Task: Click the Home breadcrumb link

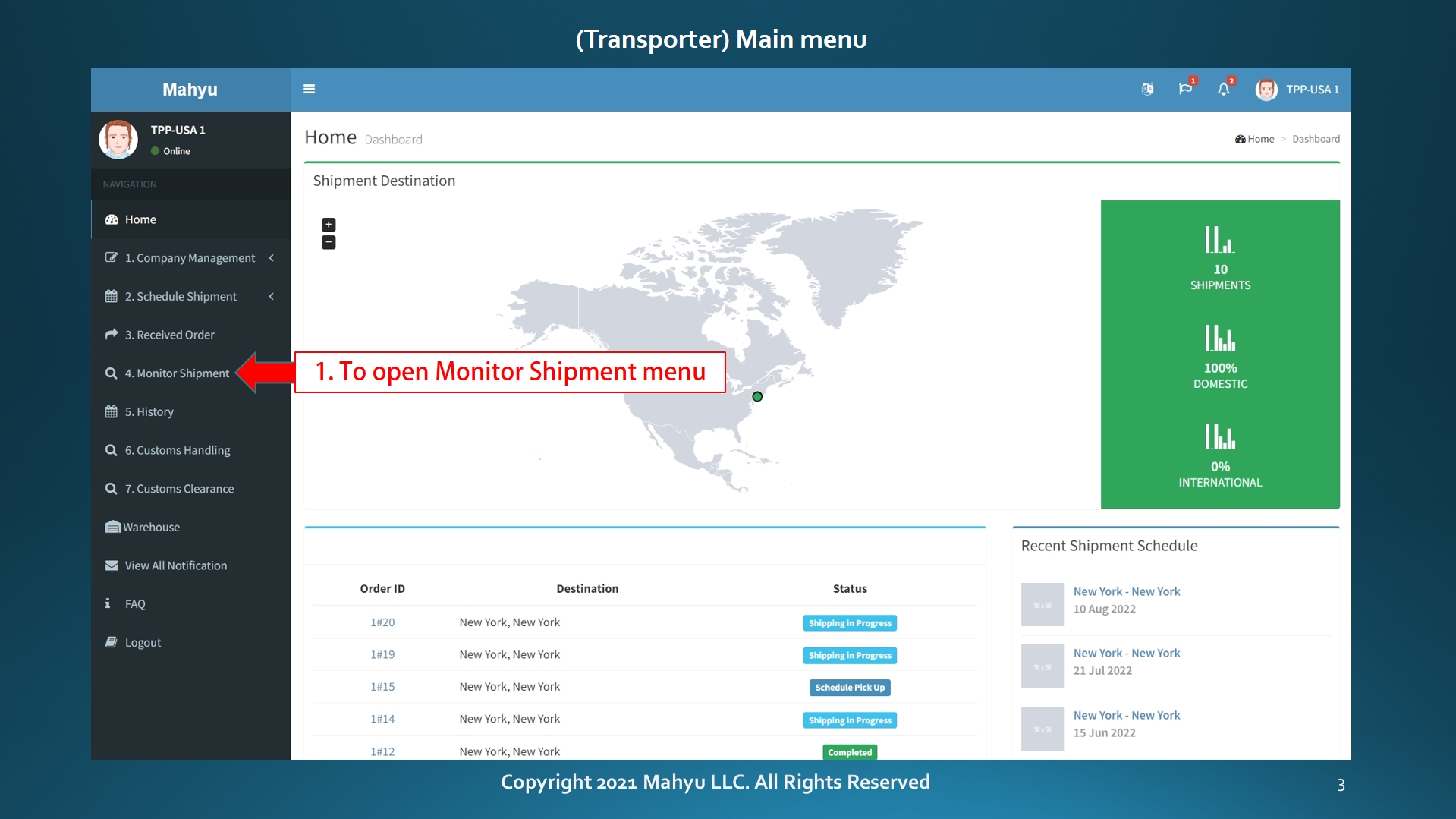Action: (x=1261, y=139)
